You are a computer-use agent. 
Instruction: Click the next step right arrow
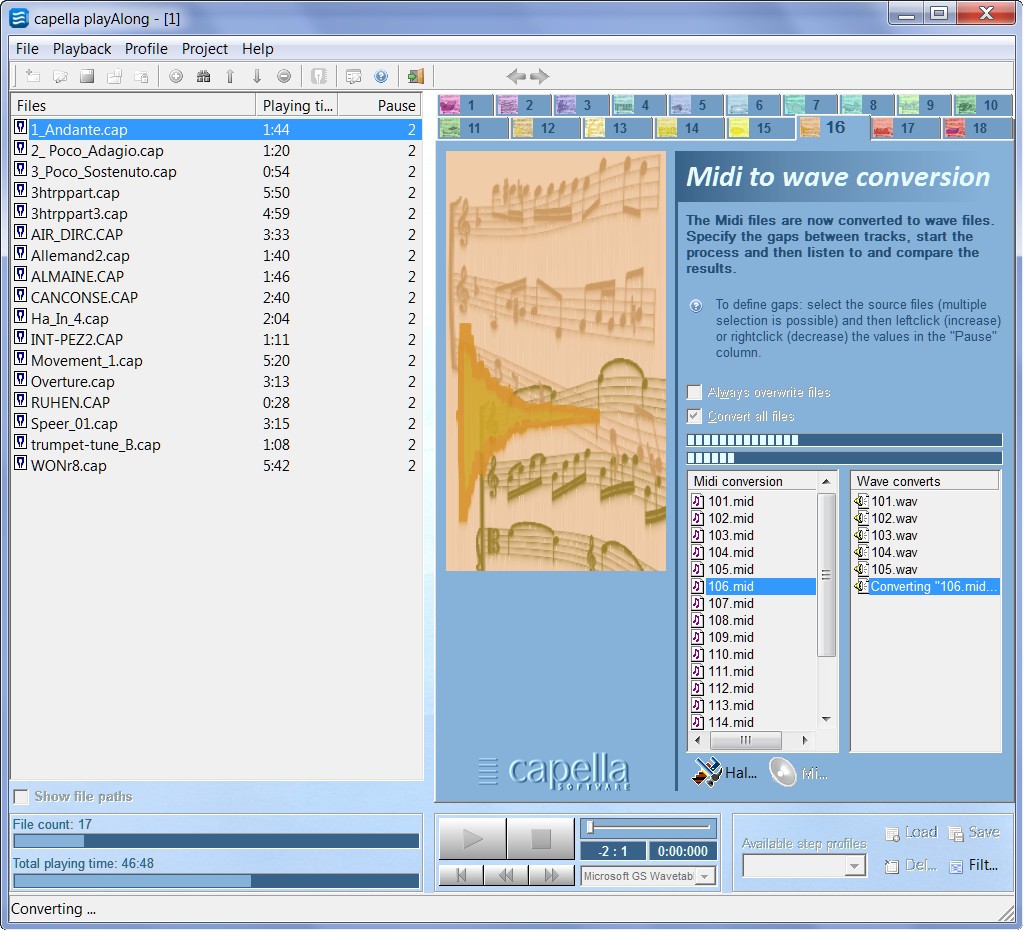tap(539, 76)
